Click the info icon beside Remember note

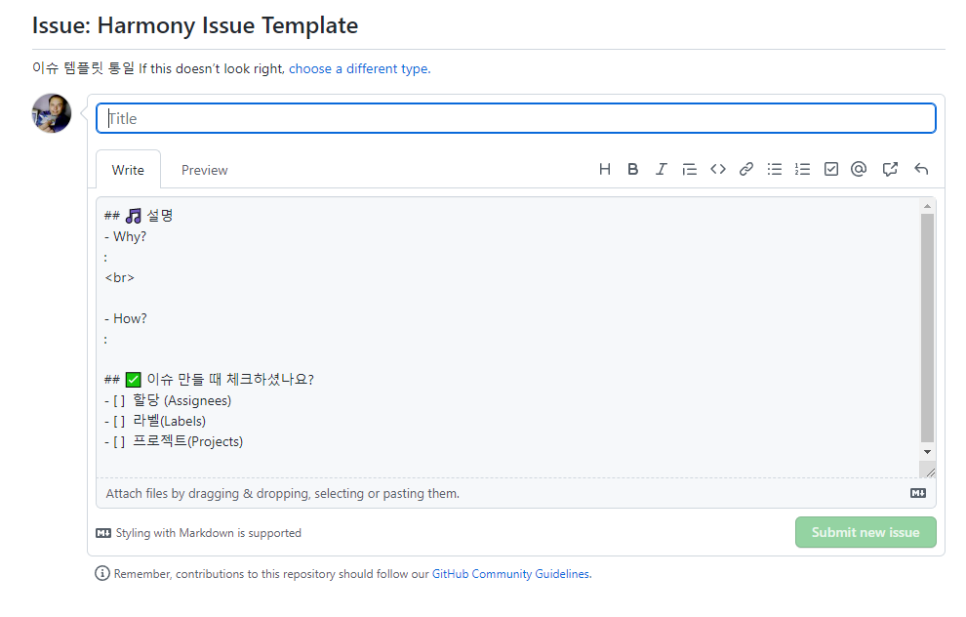[x=102, y=574]
